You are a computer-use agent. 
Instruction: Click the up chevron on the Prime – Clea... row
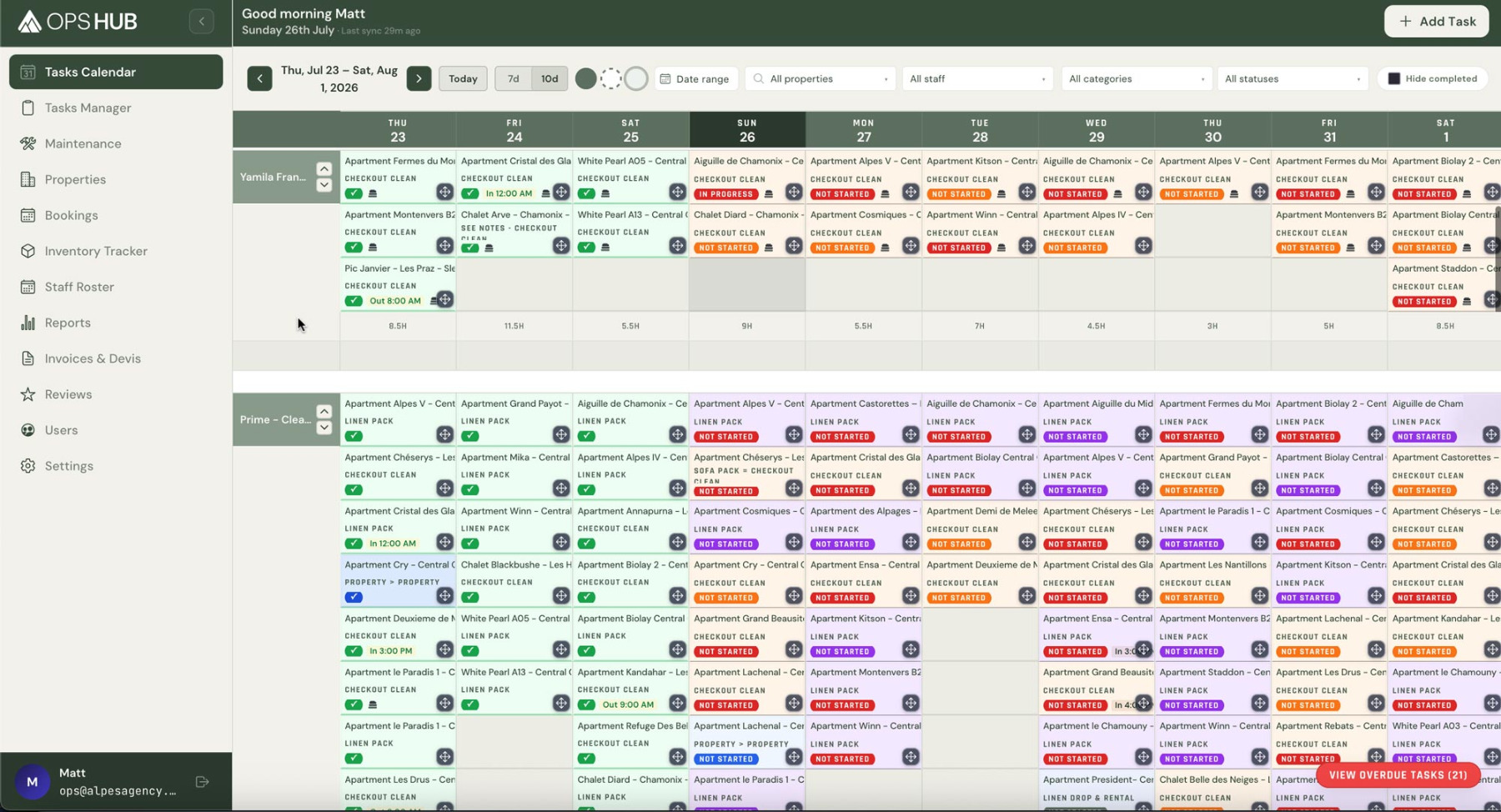(324, 411)
